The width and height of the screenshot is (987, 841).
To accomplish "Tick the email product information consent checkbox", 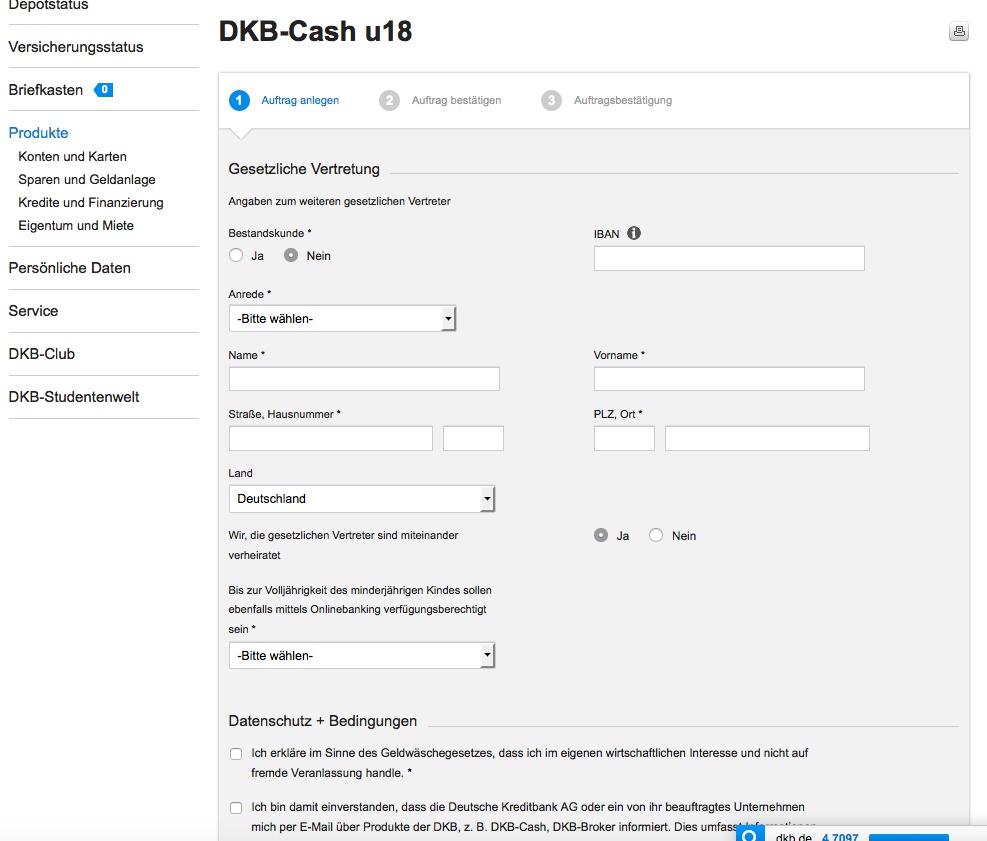I will click(x=236, y=808).
